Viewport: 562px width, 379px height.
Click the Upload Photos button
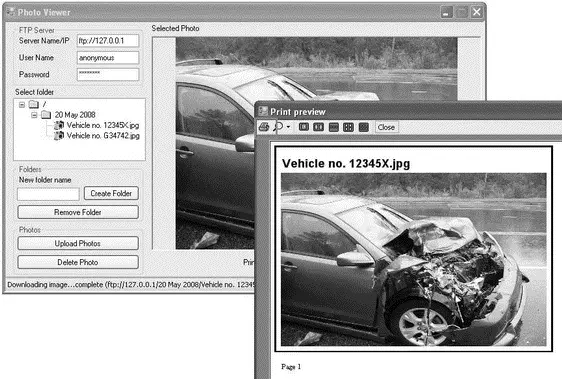tap(78, 243)
